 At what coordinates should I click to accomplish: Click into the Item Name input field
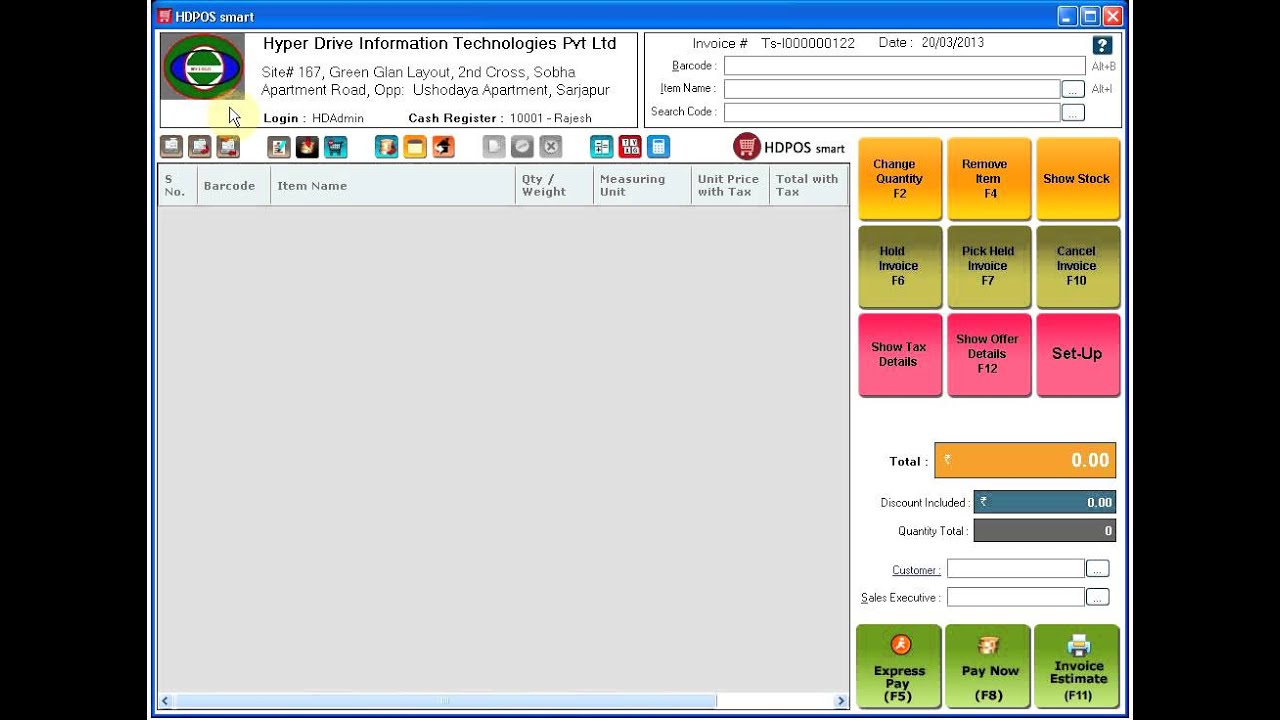click(892, 89)
